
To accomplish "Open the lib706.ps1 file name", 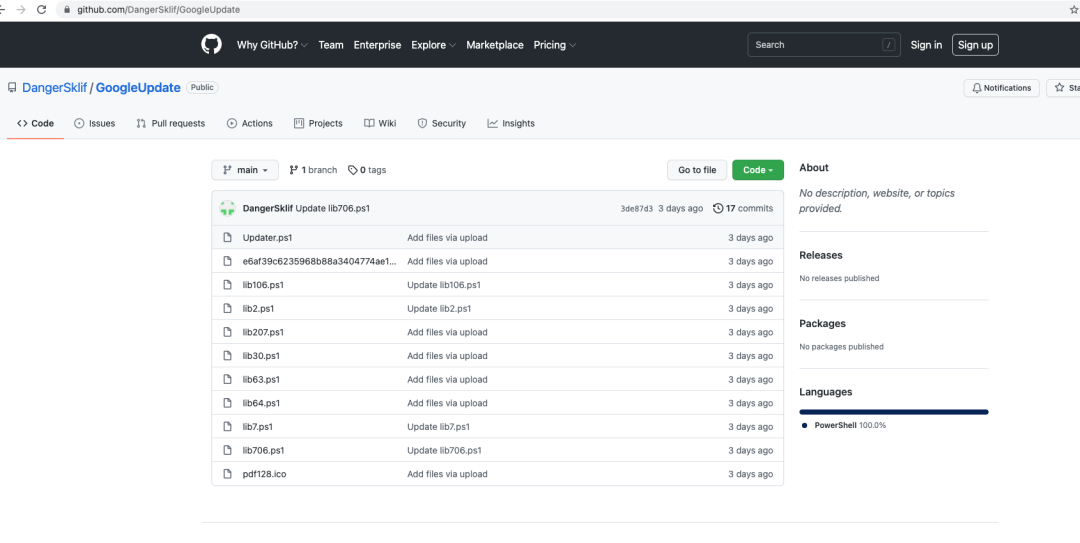I will 263,451.
